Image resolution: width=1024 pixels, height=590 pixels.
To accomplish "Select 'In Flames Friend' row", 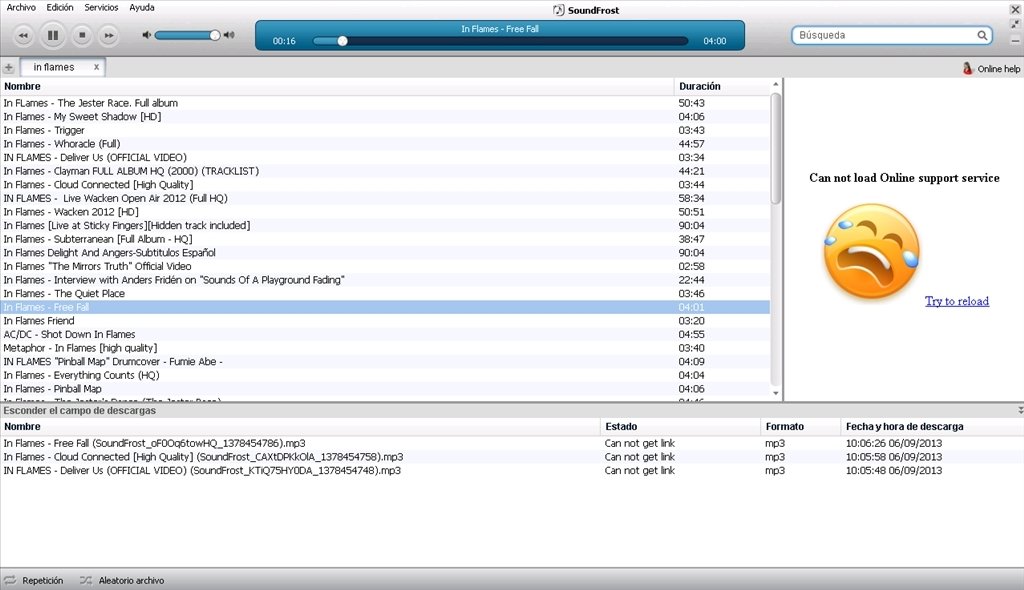I will tap(385, 321).
